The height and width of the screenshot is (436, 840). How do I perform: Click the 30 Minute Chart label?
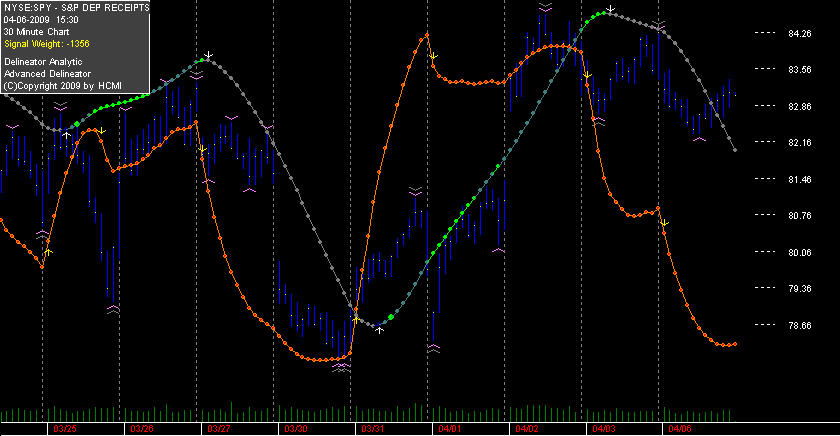point(36,32)
